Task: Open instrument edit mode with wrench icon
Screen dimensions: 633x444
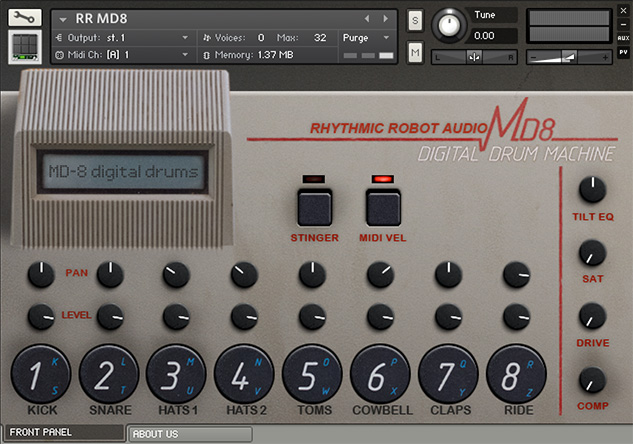Action: coord(25,17)
